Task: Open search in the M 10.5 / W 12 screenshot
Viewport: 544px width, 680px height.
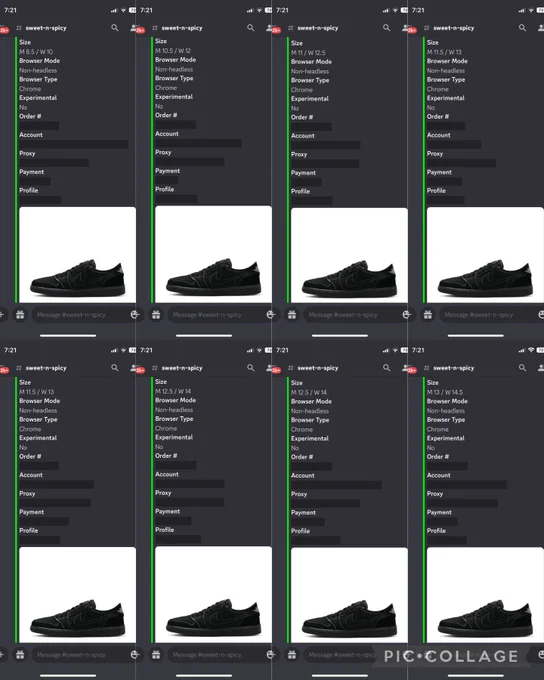Action: pos(251,28)
